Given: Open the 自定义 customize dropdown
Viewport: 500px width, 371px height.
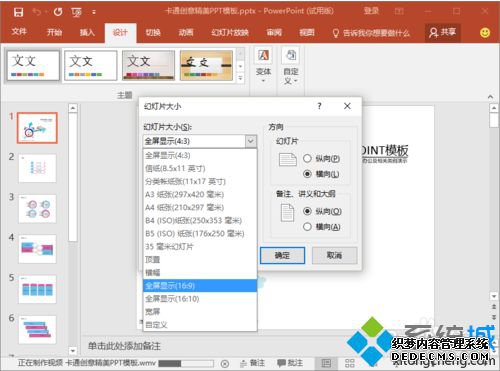Looking at the screenshot, I should coord(291,66).
